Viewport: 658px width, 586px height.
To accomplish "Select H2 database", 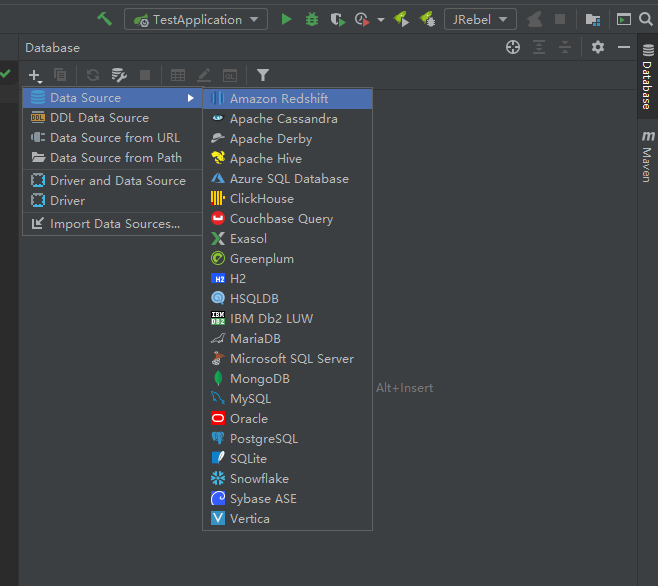I will 287,279.
